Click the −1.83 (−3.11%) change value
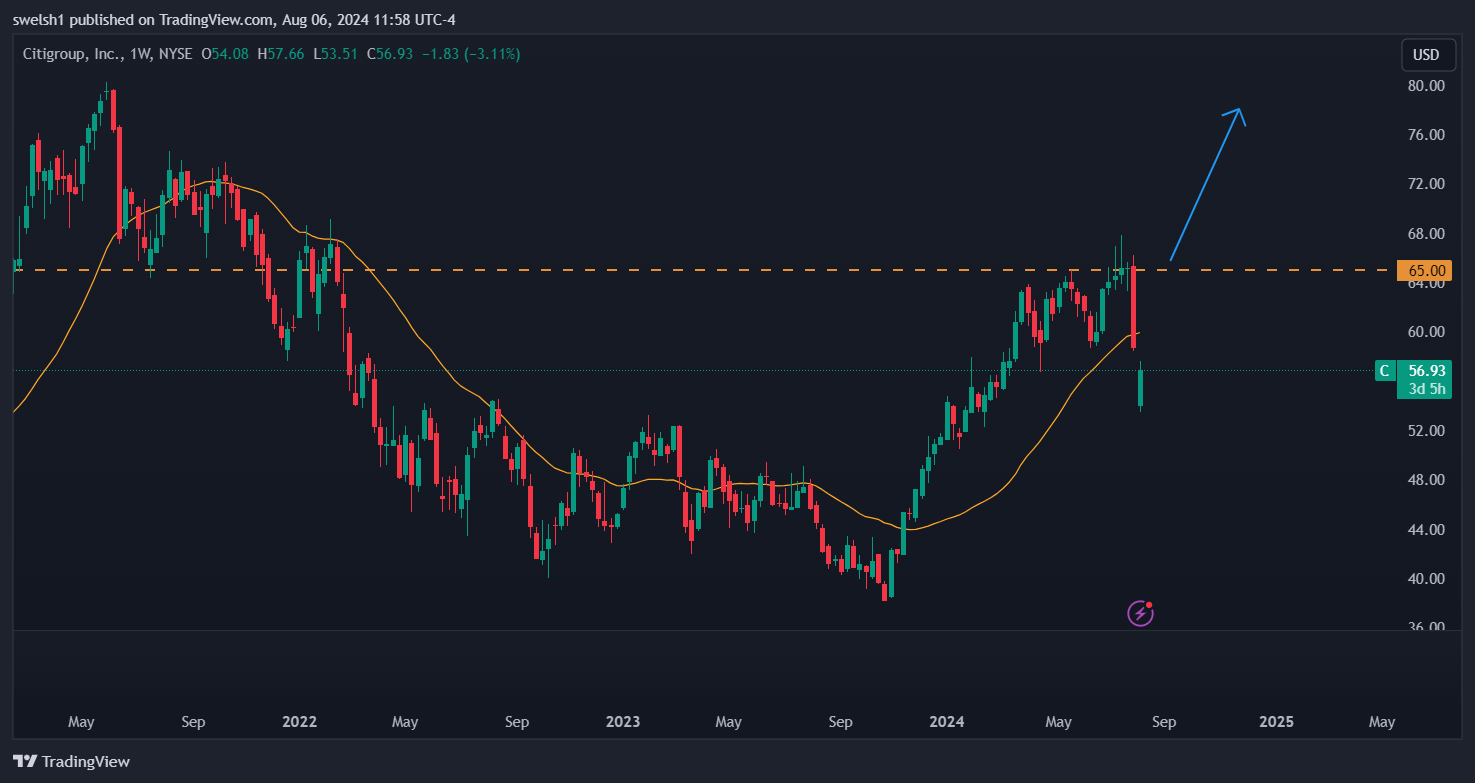The image size is (1475, 783). (x=470, y=54)
